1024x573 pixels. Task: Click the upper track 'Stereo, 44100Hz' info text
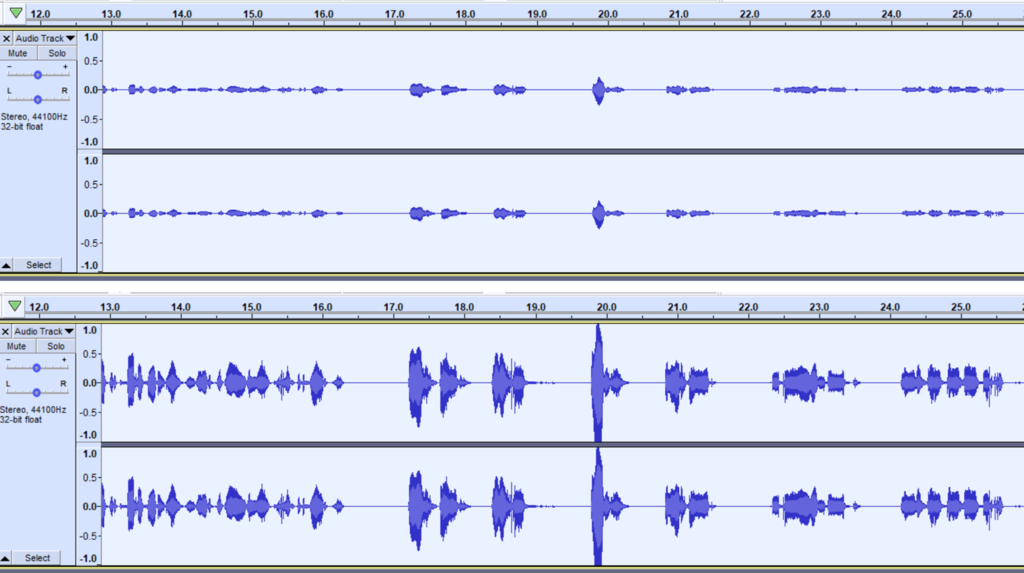tap(34, 117)
